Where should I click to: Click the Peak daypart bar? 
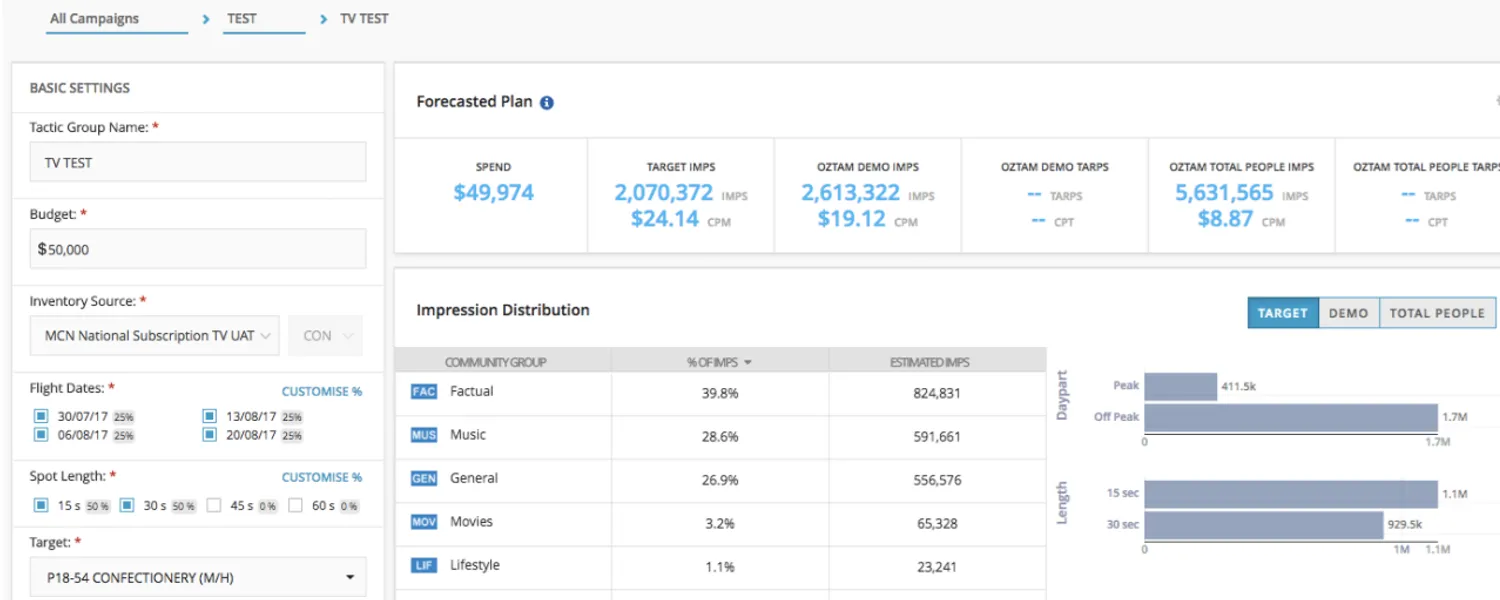(x=1180, y=386)
